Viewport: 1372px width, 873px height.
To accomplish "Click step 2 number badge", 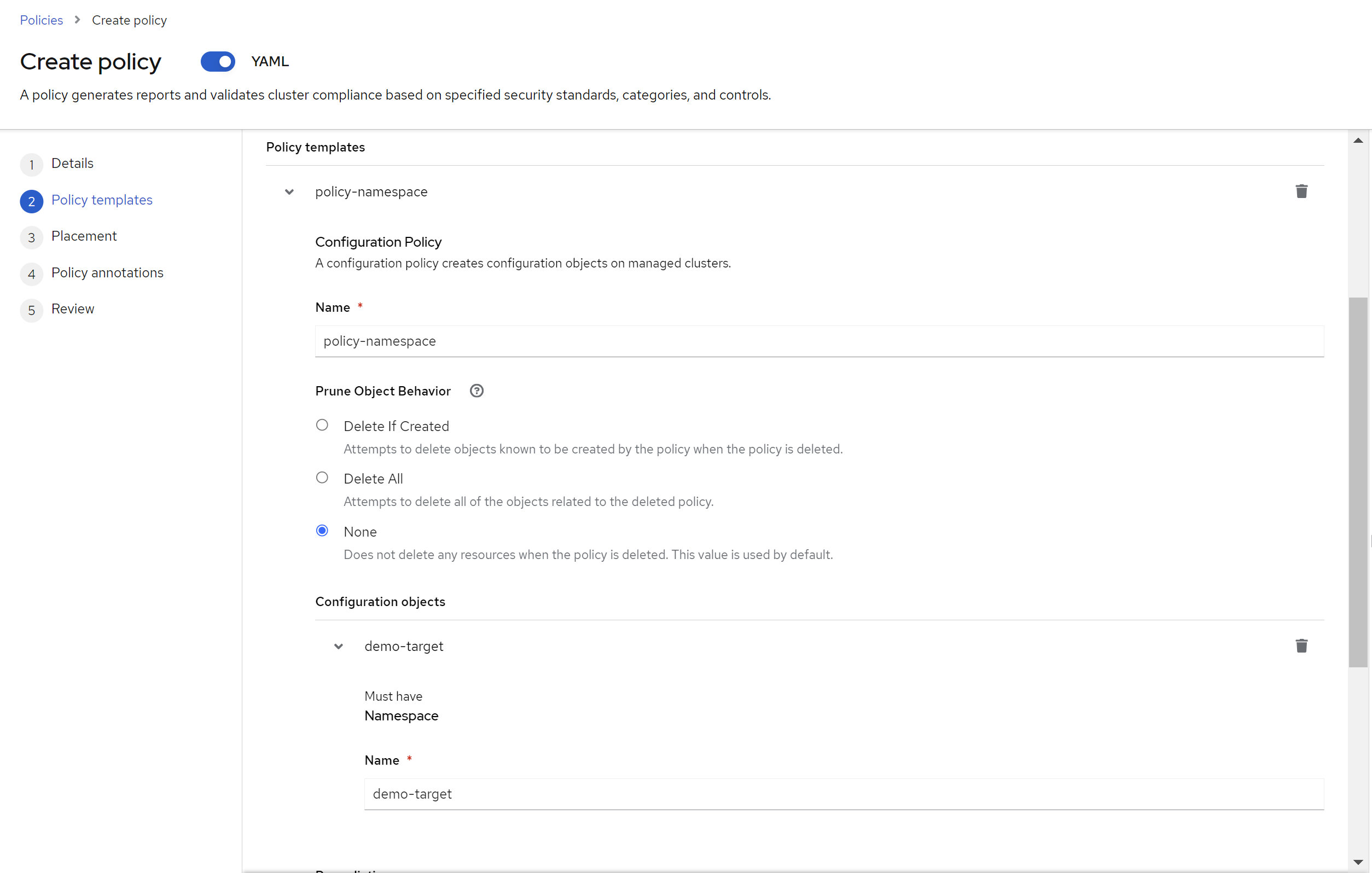I will tap(31, 201).
